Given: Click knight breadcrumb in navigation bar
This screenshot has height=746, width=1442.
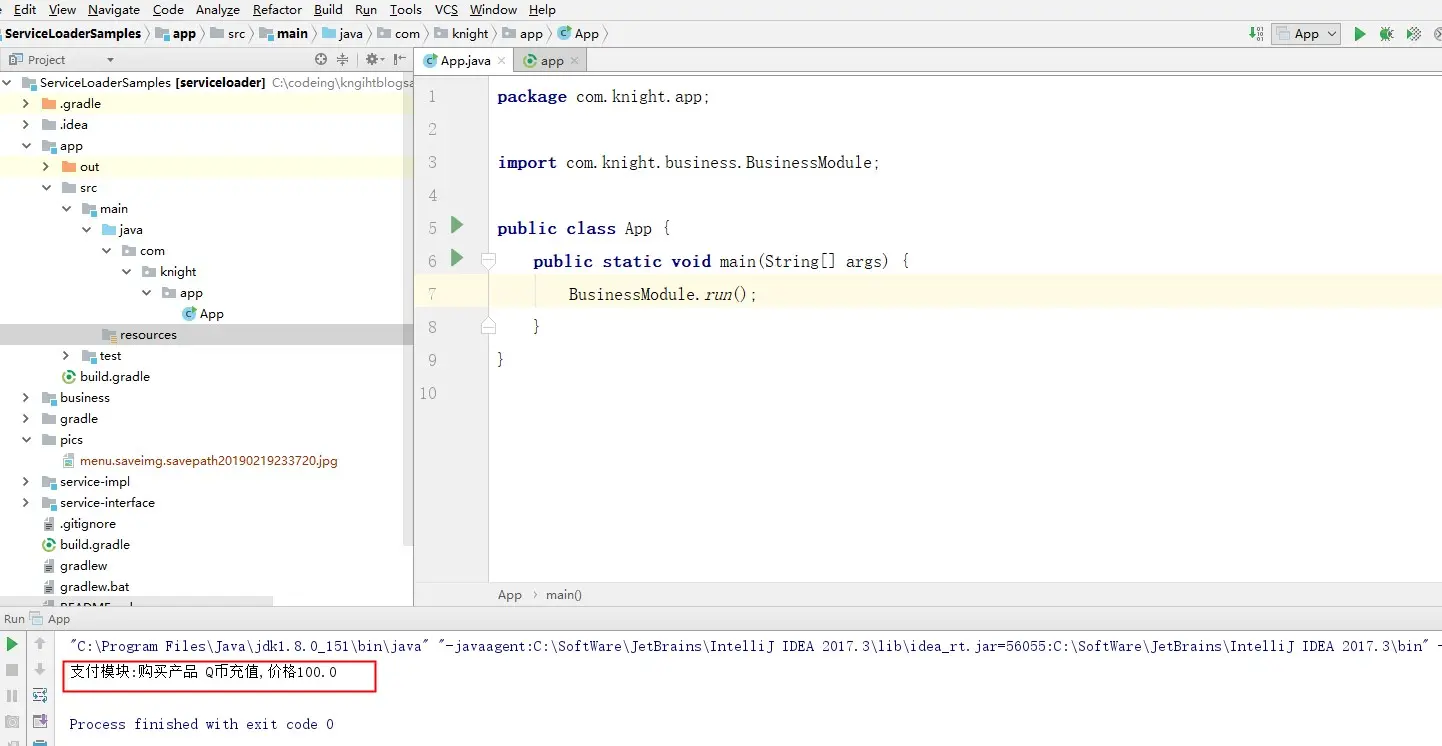Looking at the screenshot, I should pyautogui.click(x=461, y=34).
